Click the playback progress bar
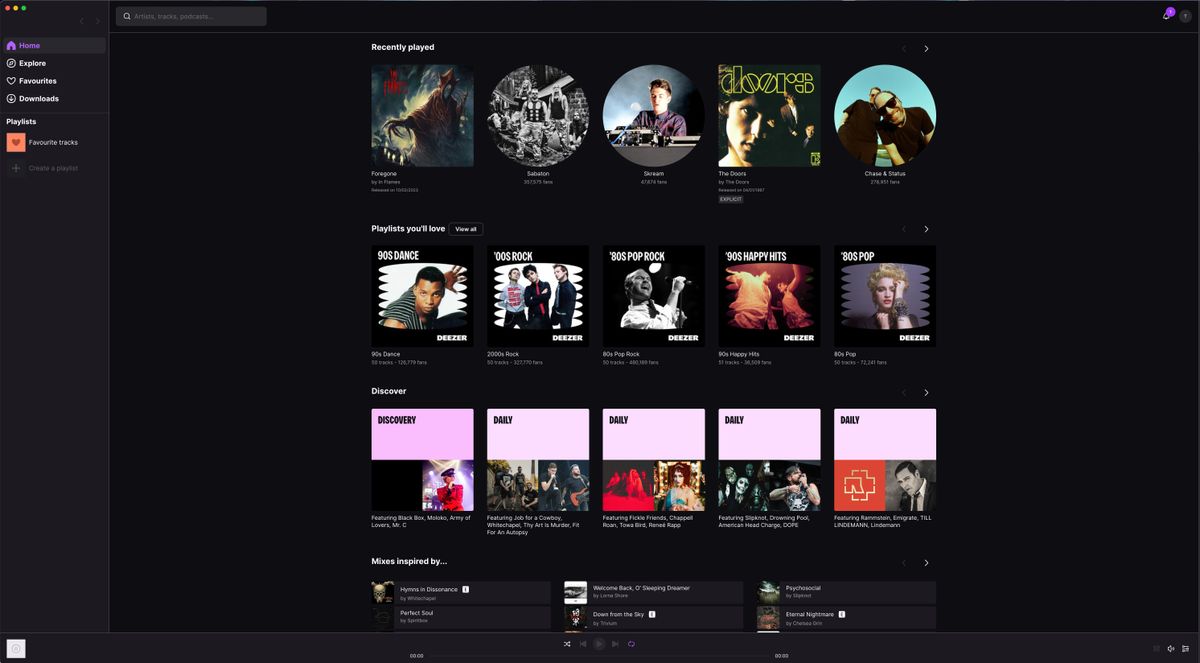This screenshot has width=1200, height=663. [598, 655]
